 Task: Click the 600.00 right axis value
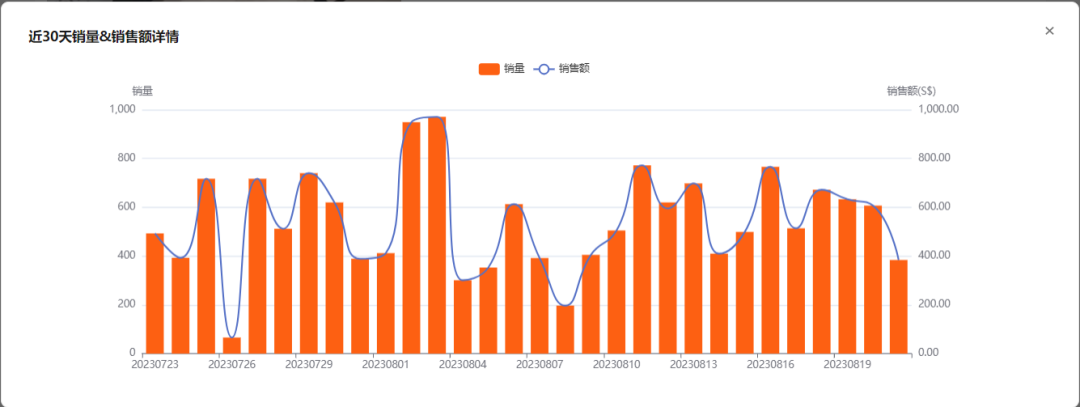click(x=935, y=207)
